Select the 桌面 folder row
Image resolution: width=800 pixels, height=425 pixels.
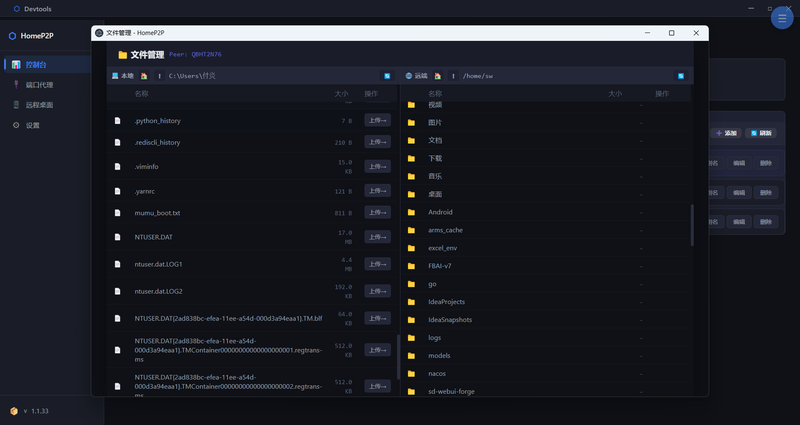tap(545, 194)
